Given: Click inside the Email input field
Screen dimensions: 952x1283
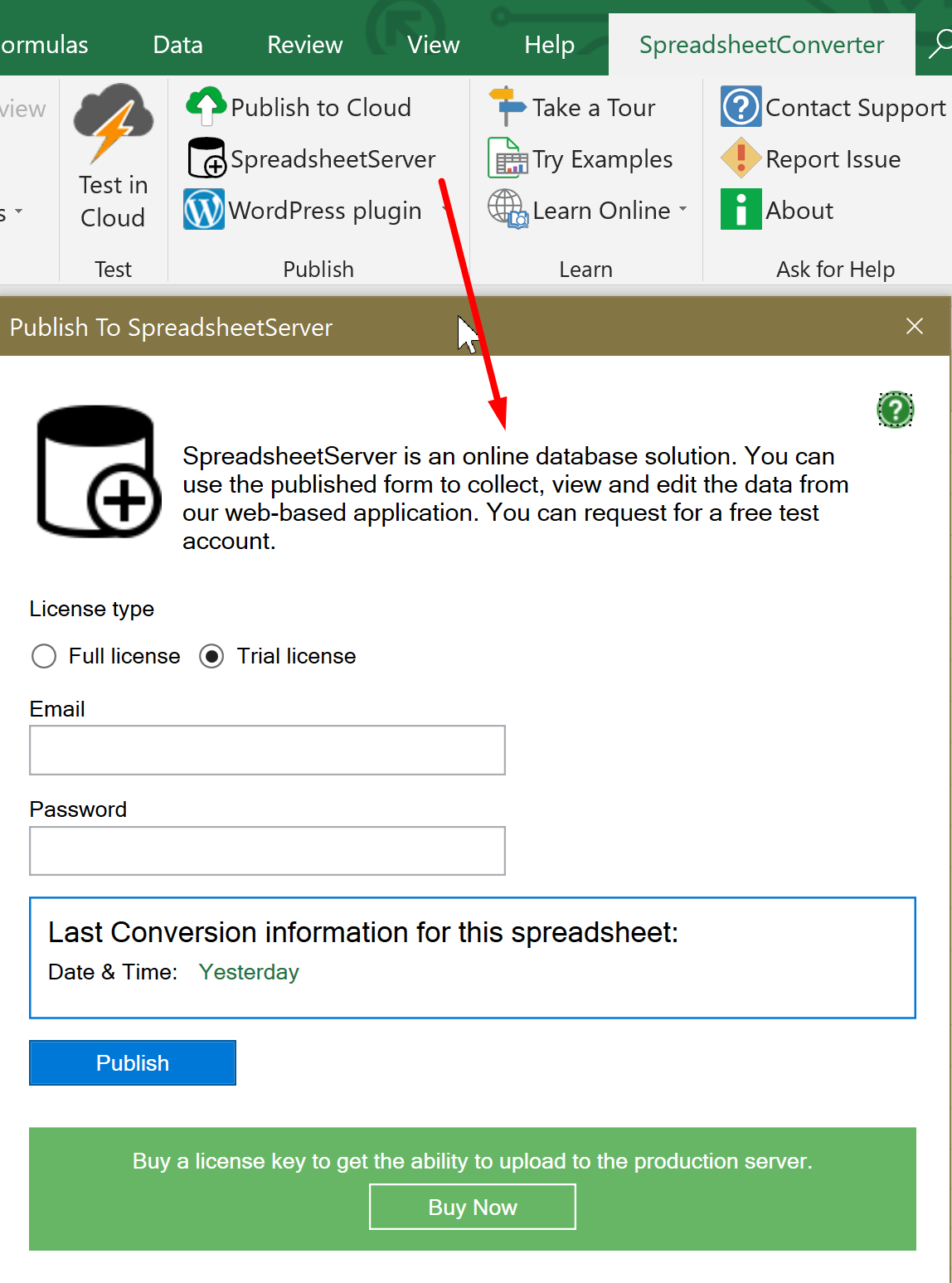Looking at the screenshot, I should (x=267, y=750).
